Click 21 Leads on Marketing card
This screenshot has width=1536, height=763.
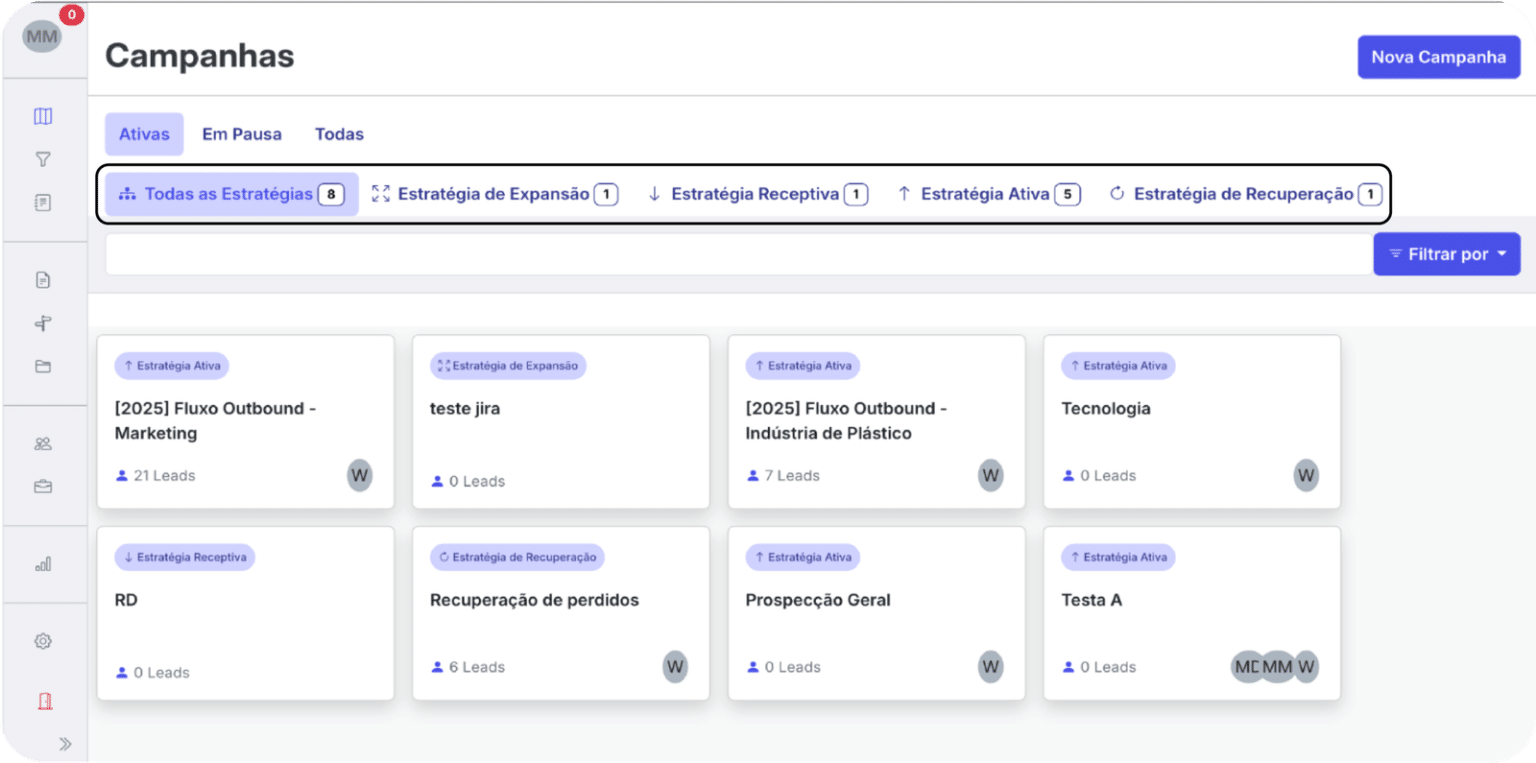click(x=155, y=476)
